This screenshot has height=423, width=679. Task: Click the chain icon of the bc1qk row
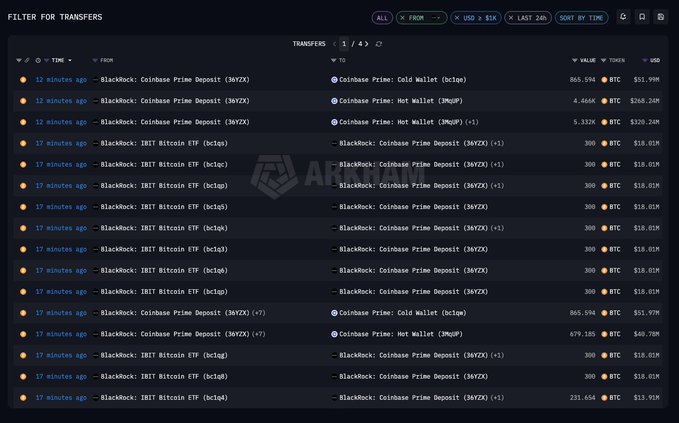click(x=23, y=228)
